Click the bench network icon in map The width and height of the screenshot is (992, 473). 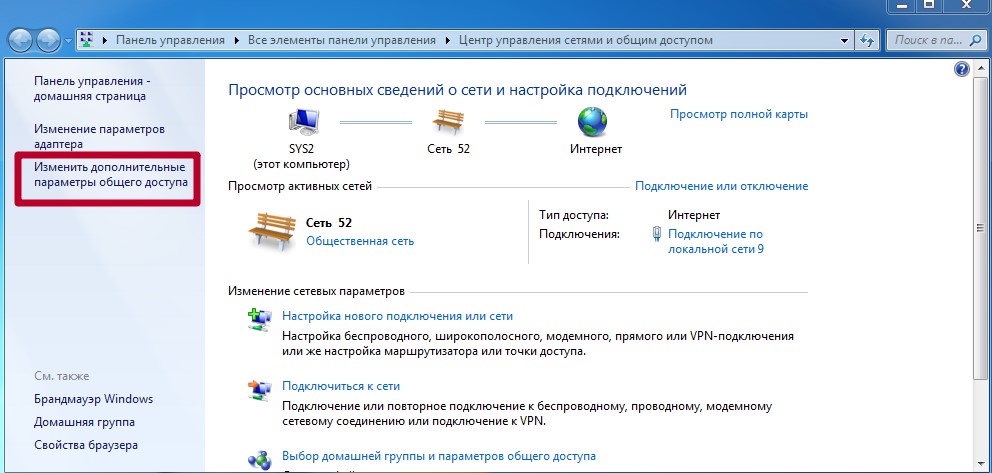tap(449, 123)
